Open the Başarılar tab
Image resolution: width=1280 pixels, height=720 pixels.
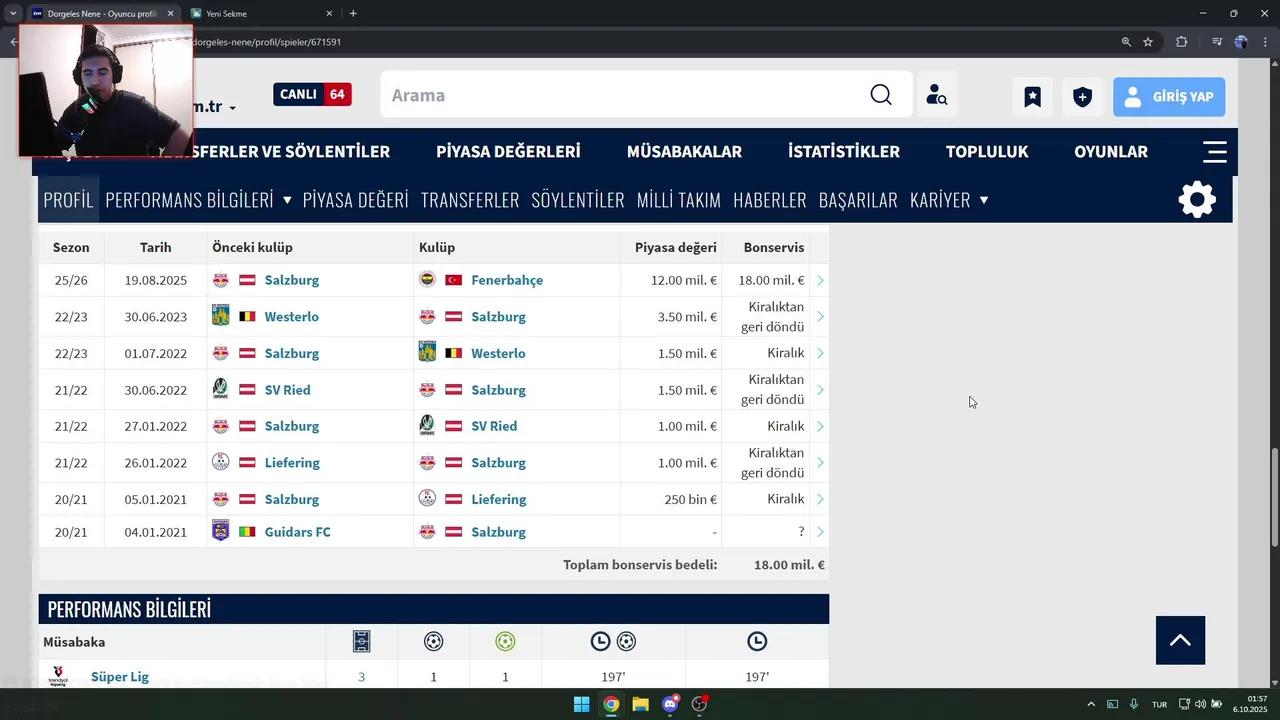tap(858, 200)
